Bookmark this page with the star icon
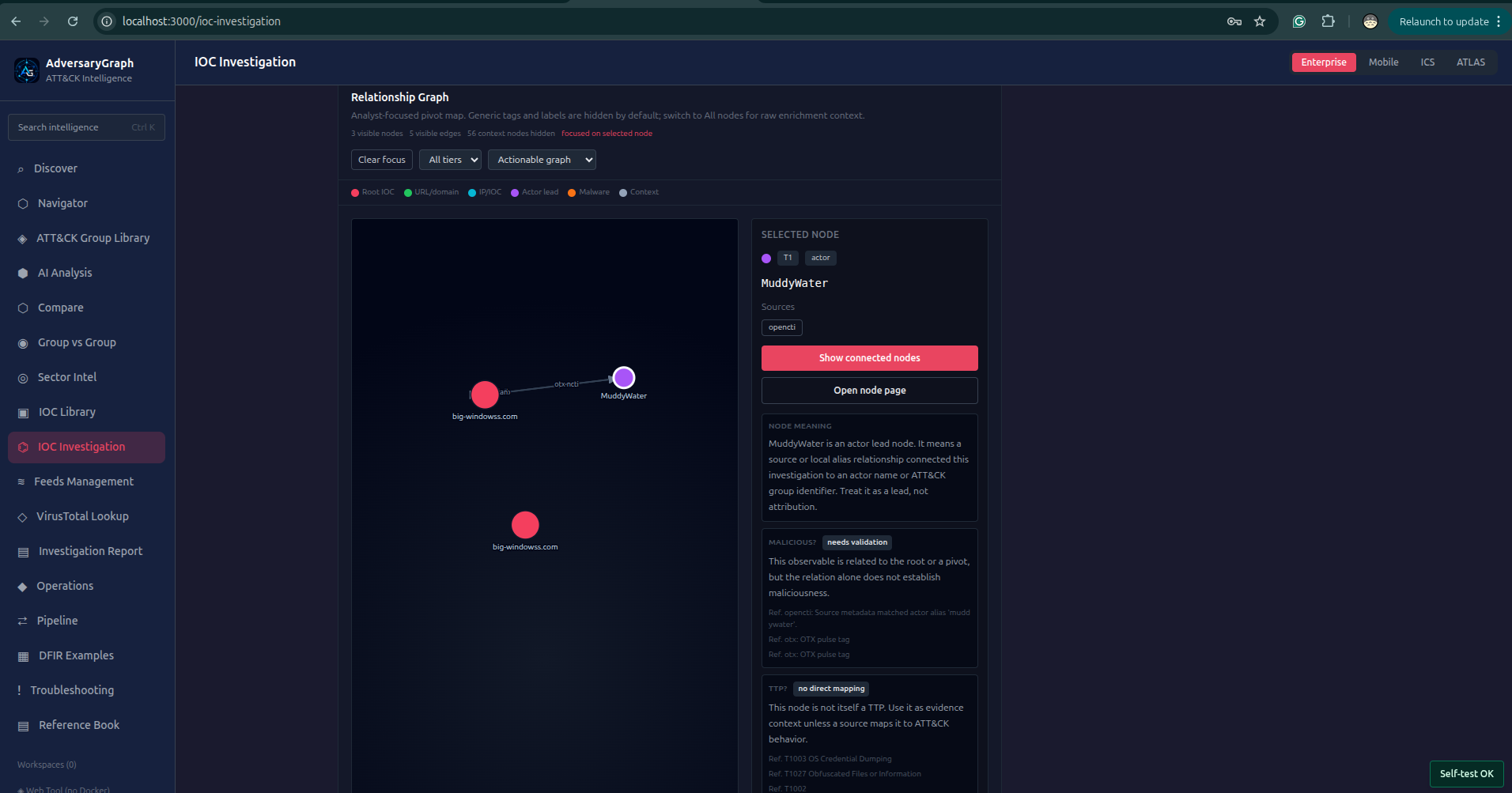The width and height of the screenshot is (1512, 793). [x=1260, y=21]
